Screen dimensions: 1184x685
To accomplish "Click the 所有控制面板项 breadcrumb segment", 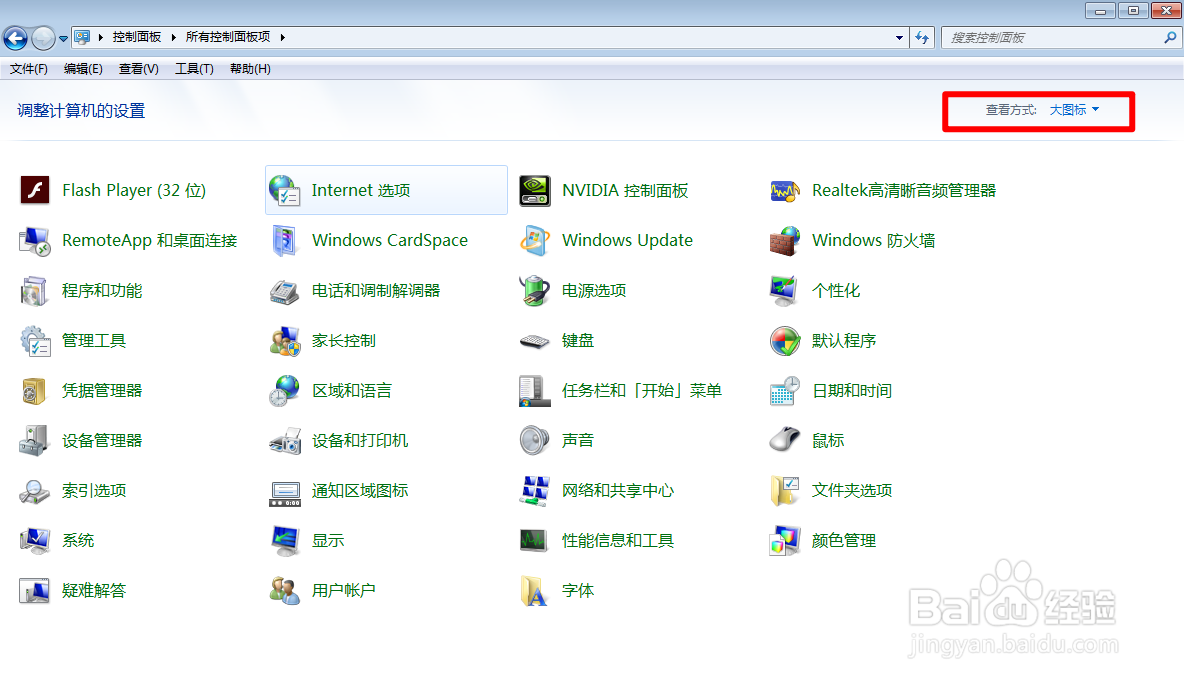I will 228,37.
